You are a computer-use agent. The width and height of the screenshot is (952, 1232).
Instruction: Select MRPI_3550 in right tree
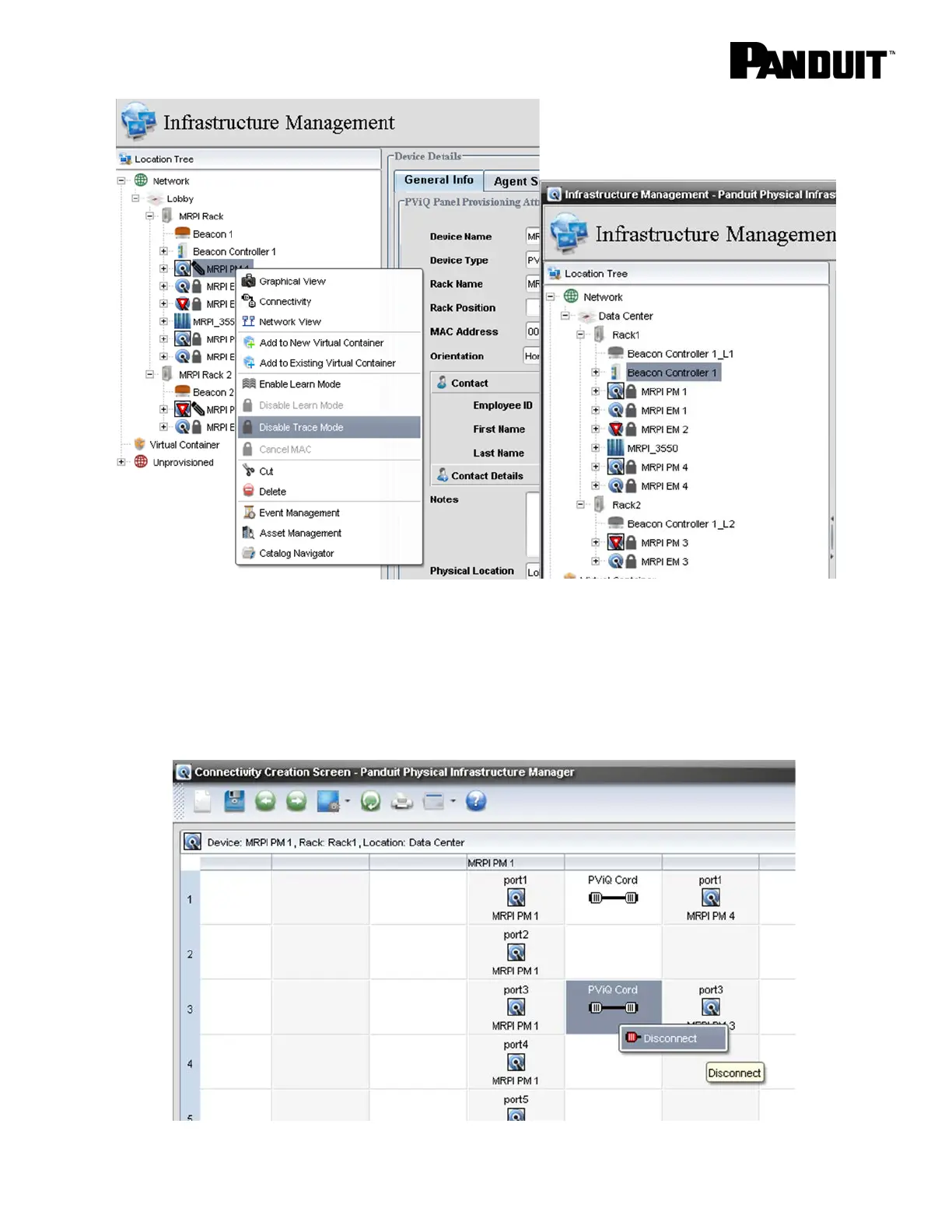click(652, 448)
